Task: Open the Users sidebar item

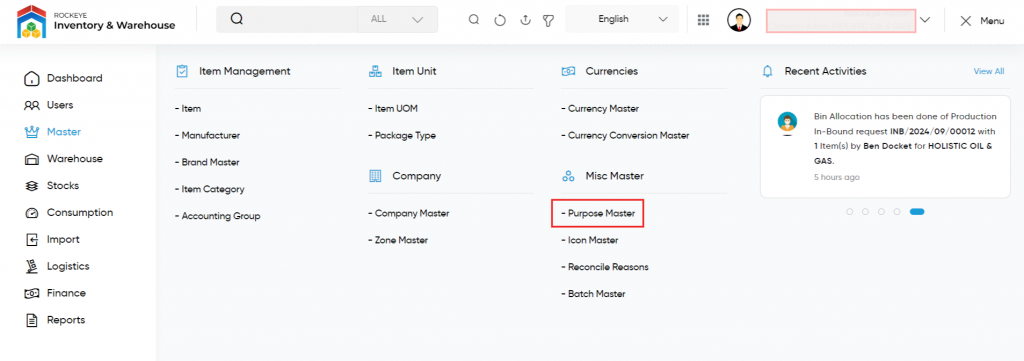Action: [49, 105]
